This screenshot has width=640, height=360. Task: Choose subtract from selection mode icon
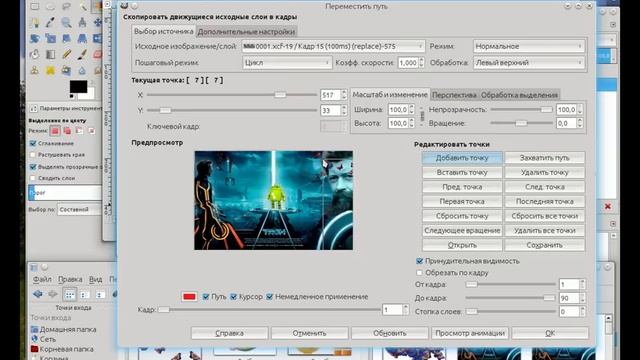[x=80, y=131]
